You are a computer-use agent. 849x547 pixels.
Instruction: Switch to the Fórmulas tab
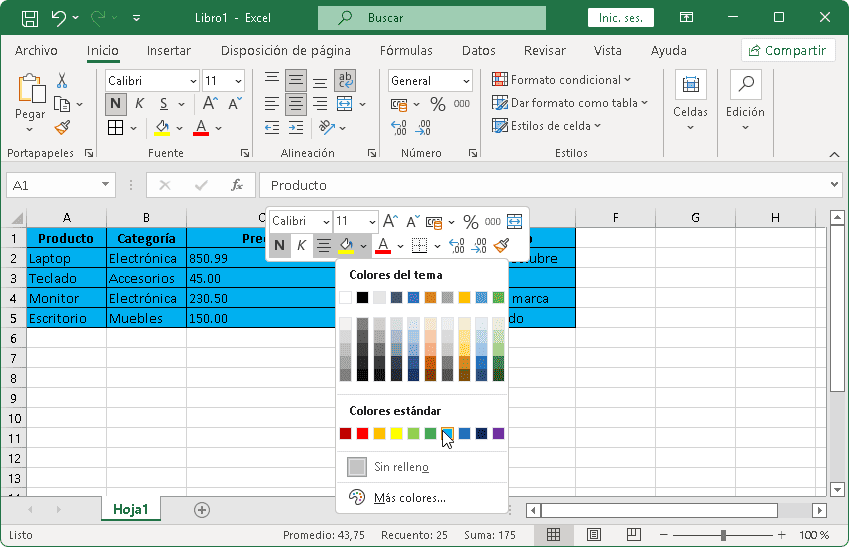[406, 51]
